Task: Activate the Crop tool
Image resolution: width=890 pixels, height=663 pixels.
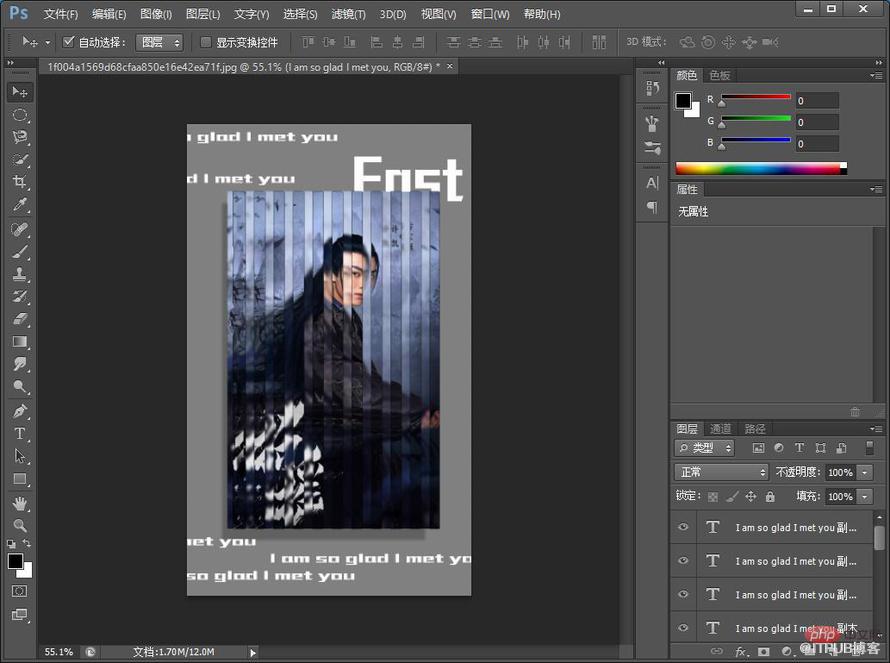Action: [x=20, y=182]
